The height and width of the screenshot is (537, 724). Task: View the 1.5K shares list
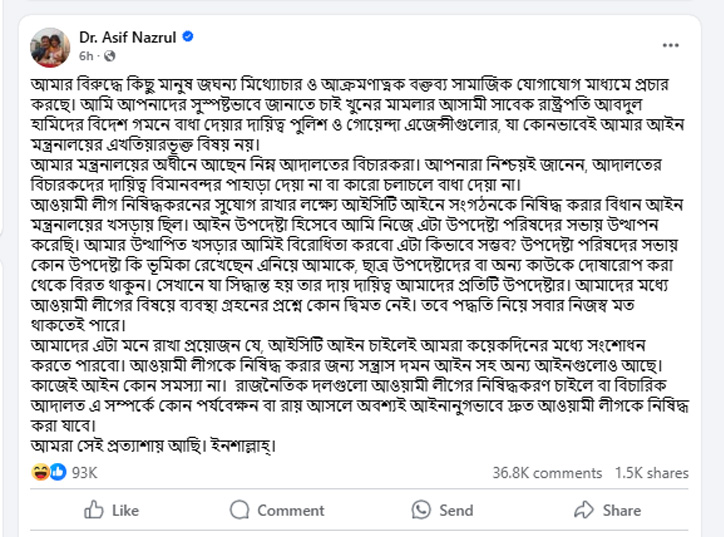tap(652, 473)
